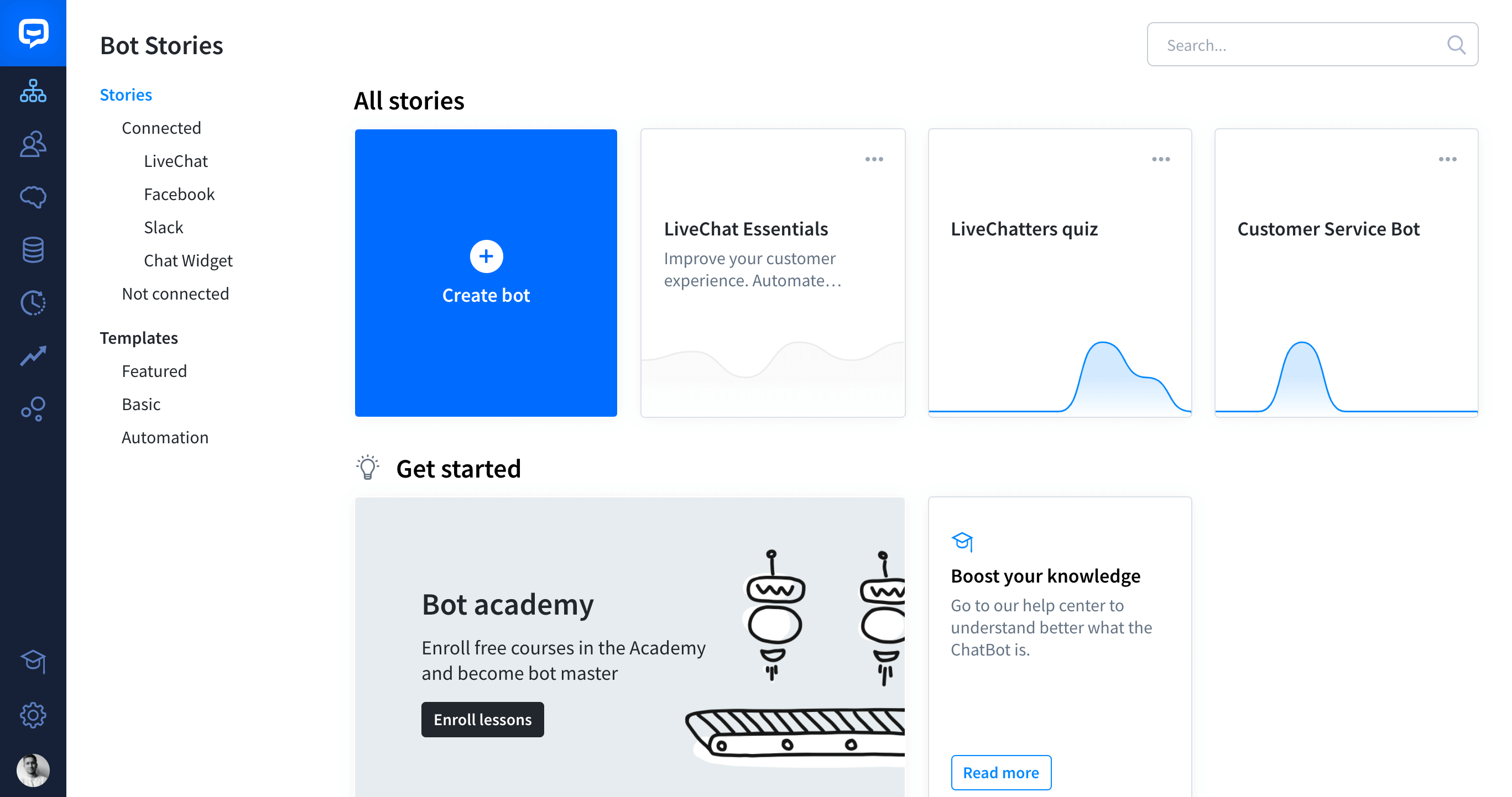The width and height of the screenshot is (1512, 797).
Task: Select the Team/Agents icon in sidebar
Action: (x=33, y=144)
